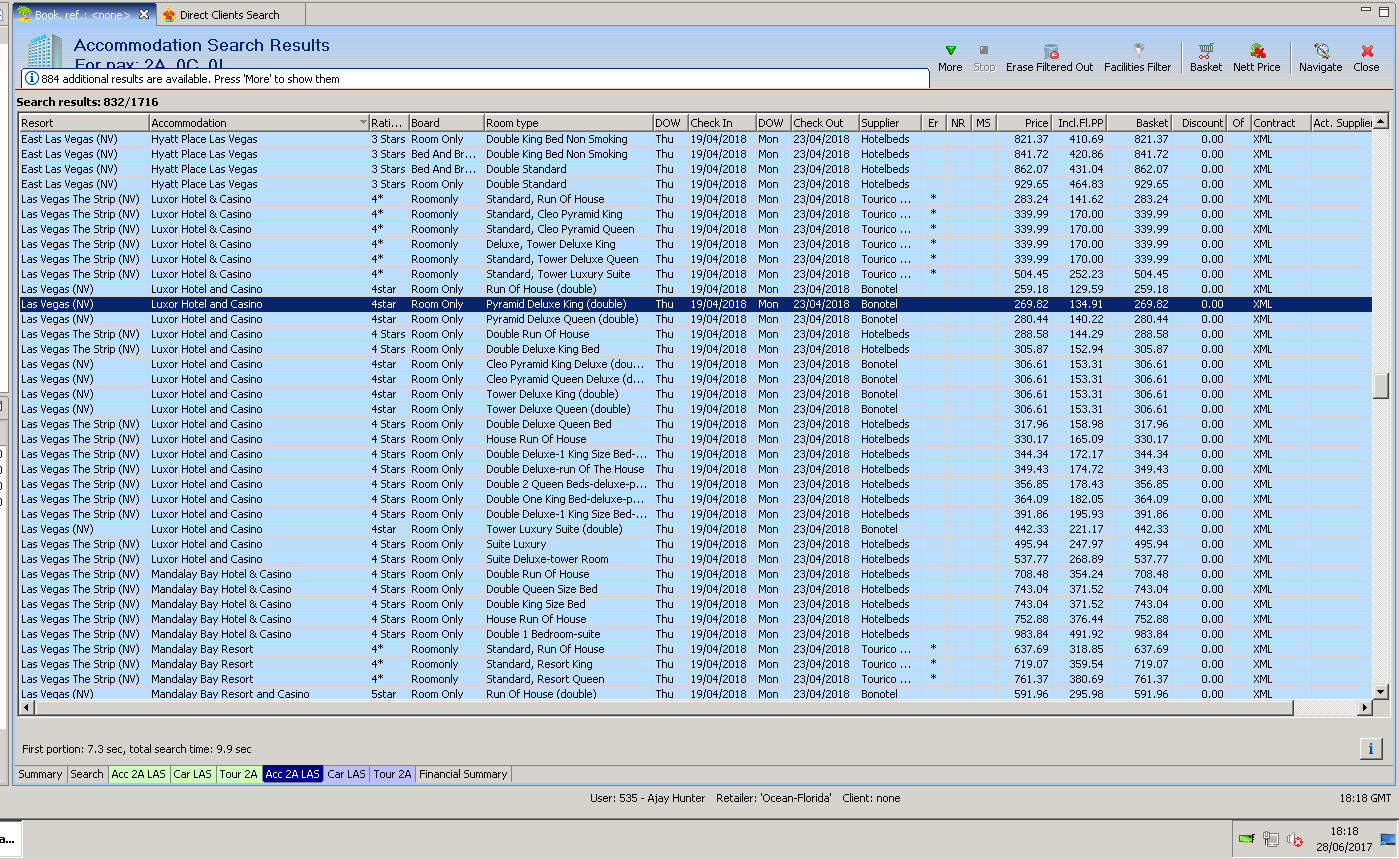Sort by the Room type column header

pos(568,123)
